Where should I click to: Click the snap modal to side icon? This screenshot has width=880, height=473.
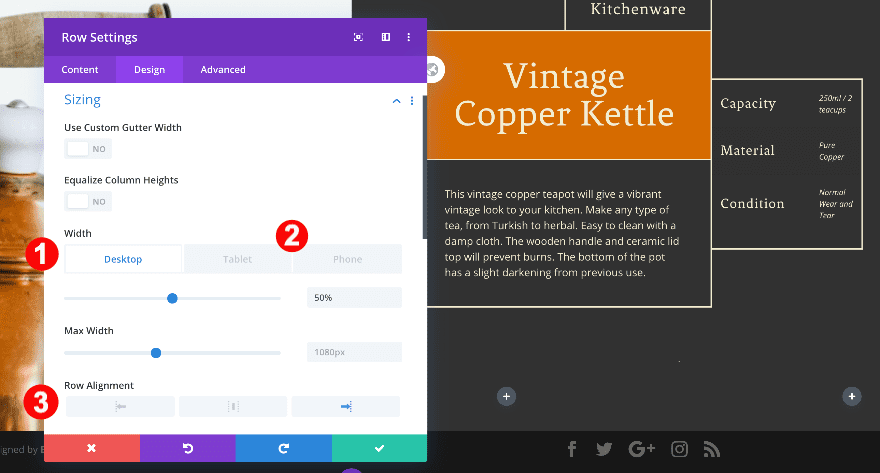click(x=386, y=37)
